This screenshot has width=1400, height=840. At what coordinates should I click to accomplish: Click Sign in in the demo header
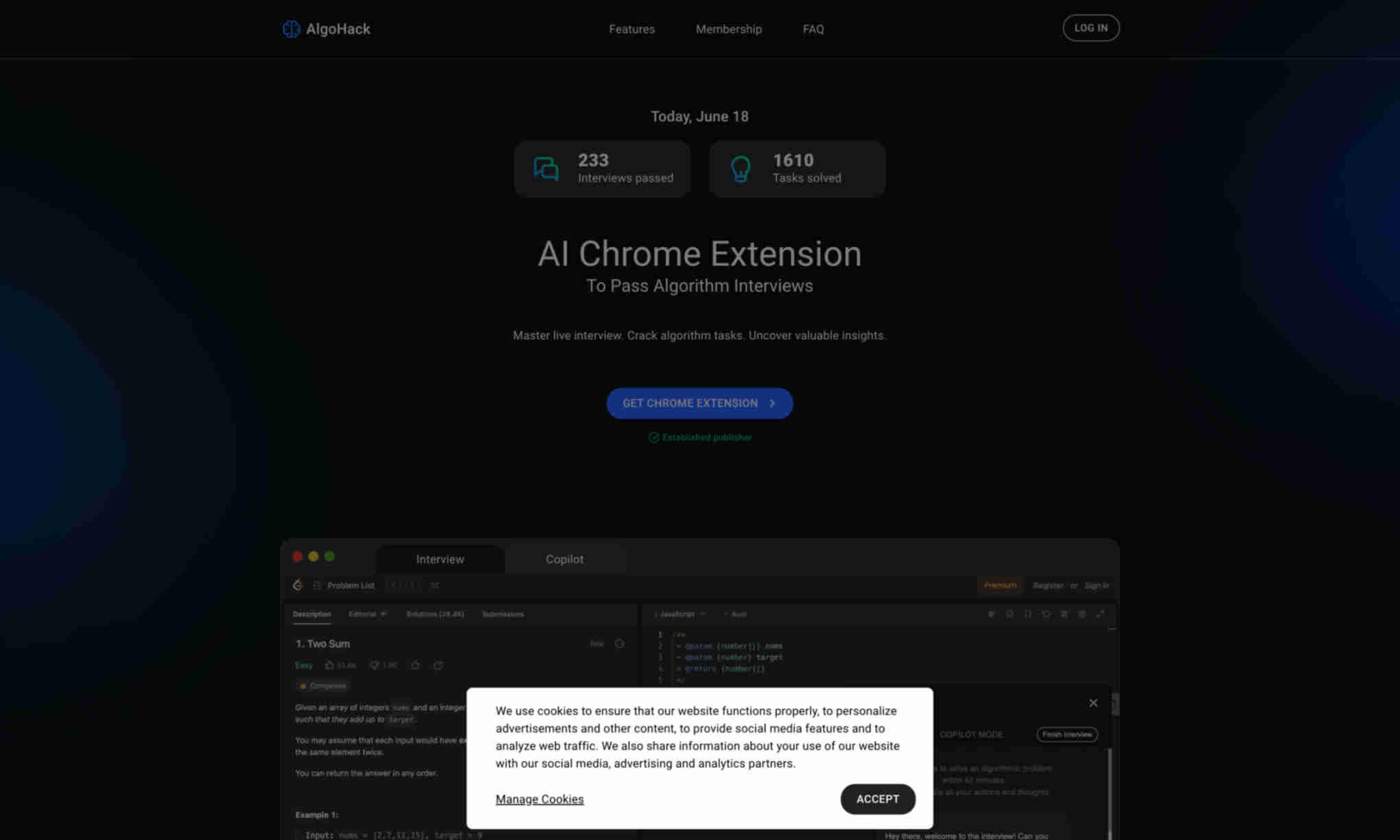tap(1096, 585)
